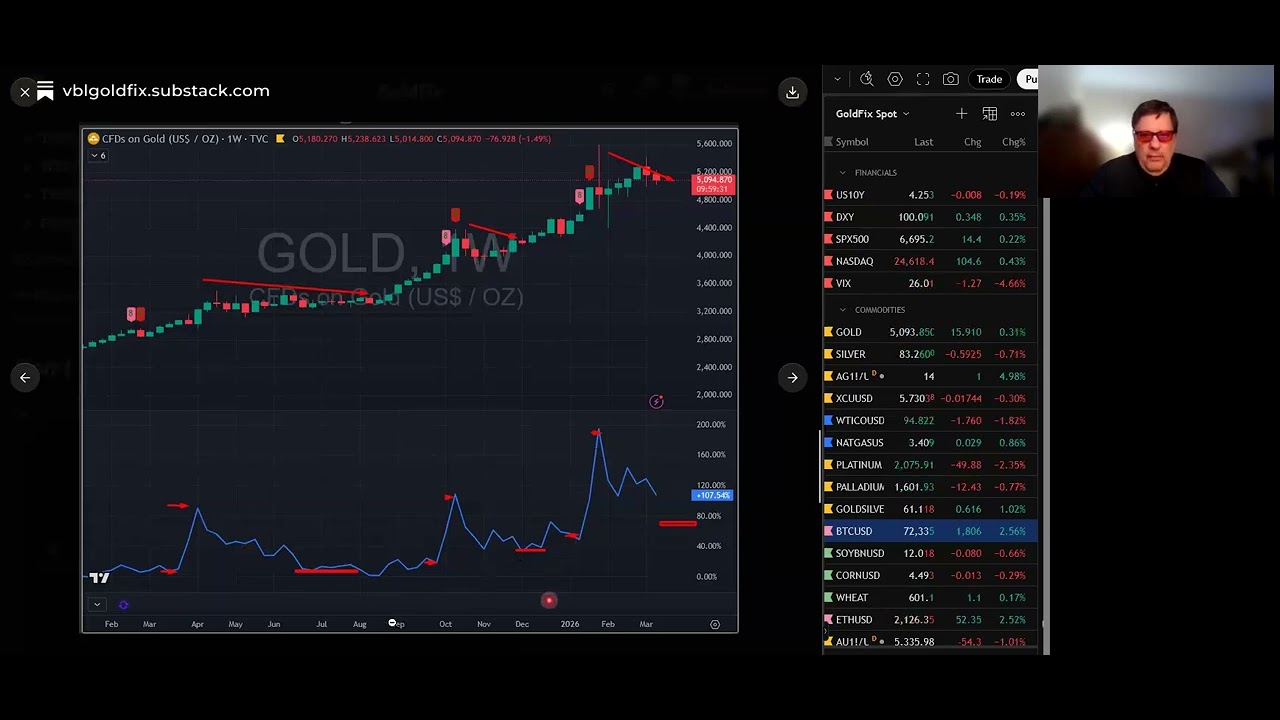Collapse the lower indicator pane chevron
The width and height of the screenshot is (1280, 720).
[97, 604]
